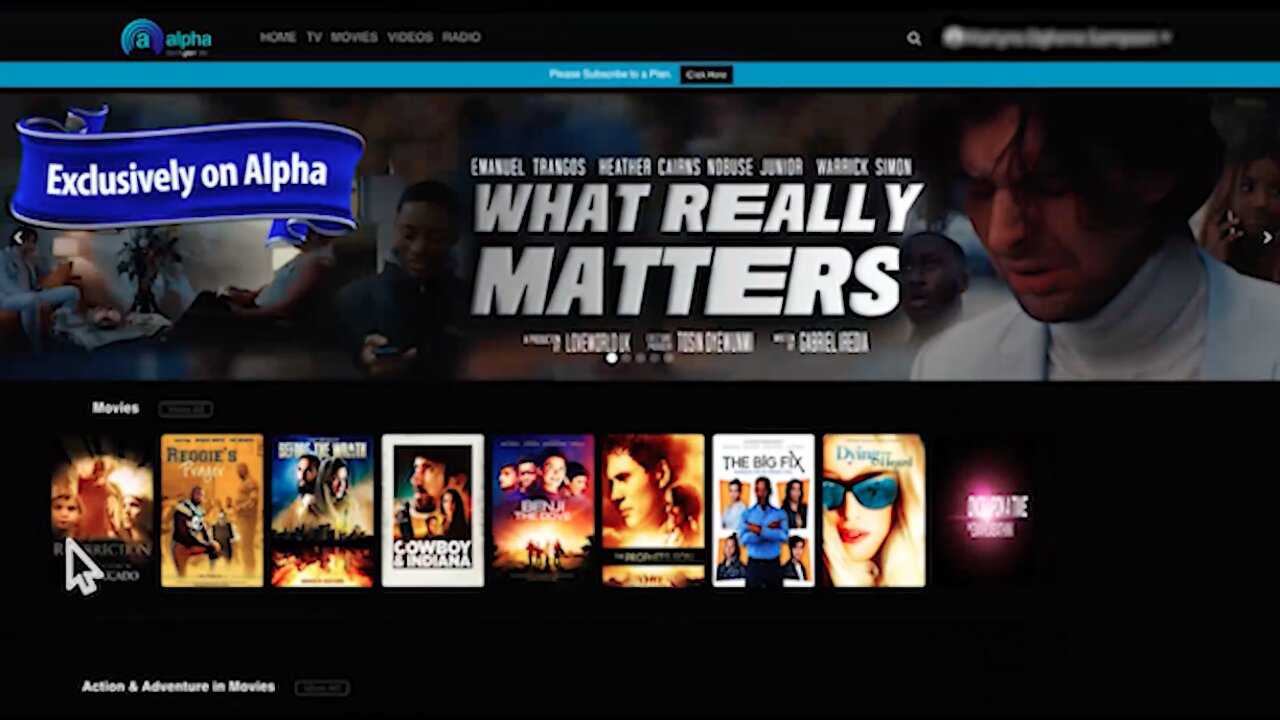The height and width of the screenshot is (720, 1280).
Task: Click the 'Exclusively on Alpha' ribbon
Action: 188,176
